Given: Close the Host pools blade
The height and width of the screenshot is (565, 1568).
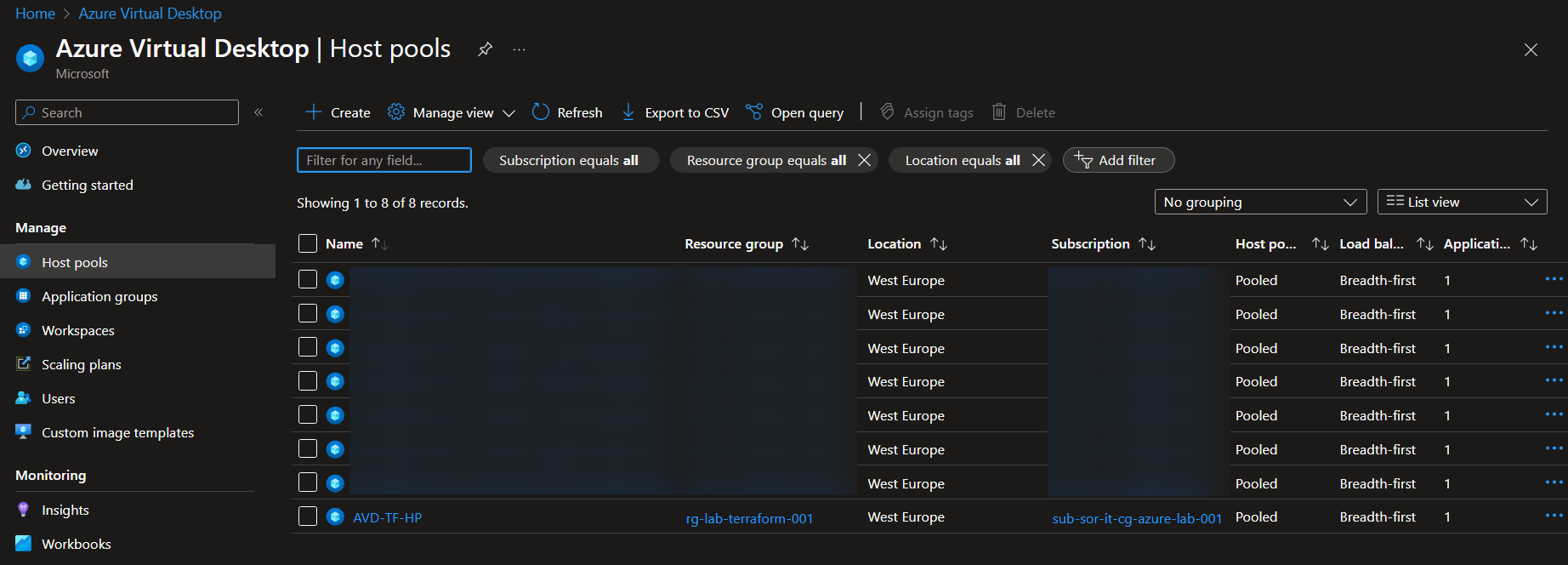Looking at the screenshot, I should [x=1531, y=49].
